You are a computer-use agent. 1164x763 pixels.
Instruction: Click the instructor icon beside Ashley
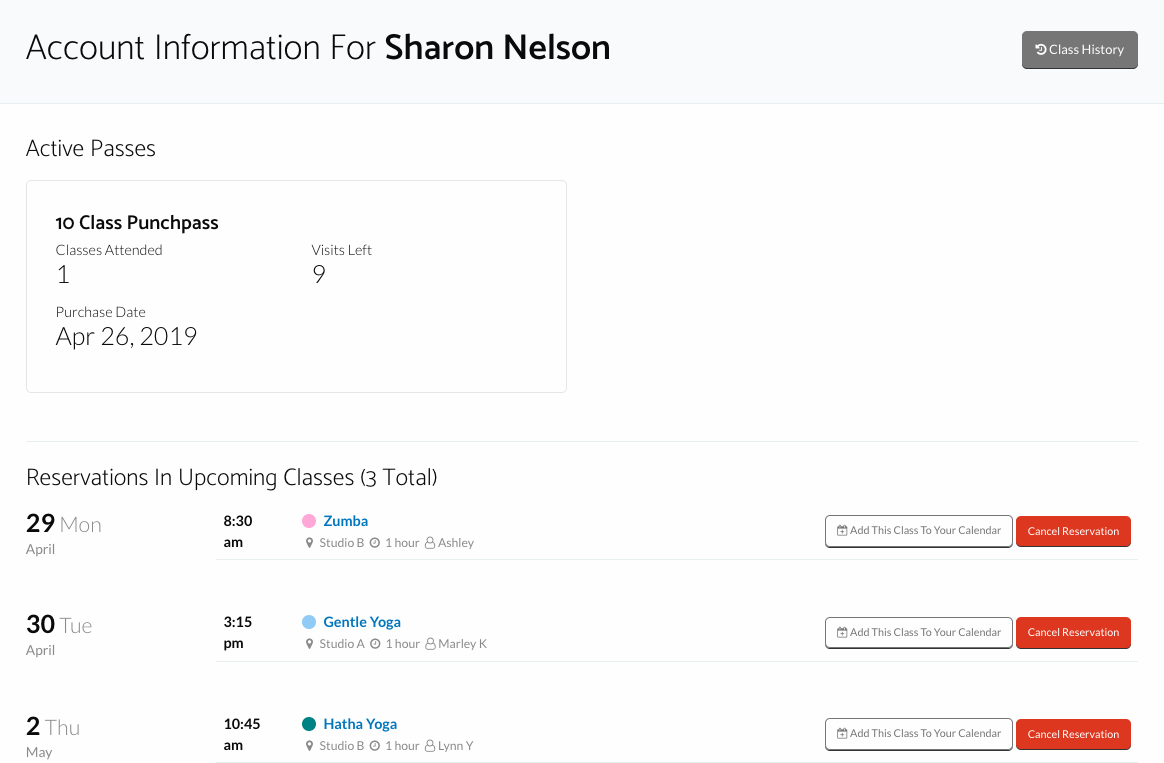(430, 543)
